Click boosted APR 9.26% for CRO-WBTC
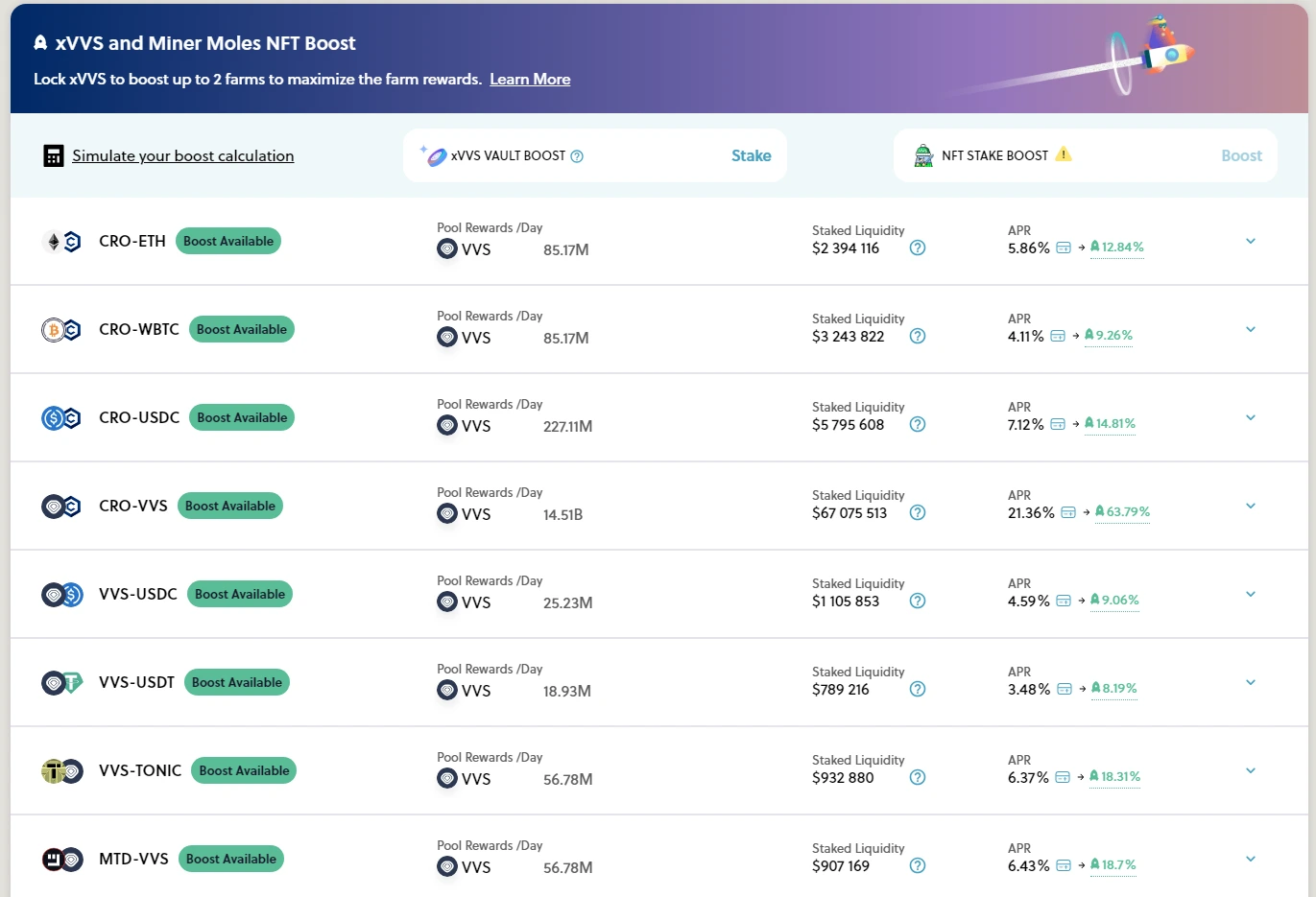Viewport: 1316px width, 897px height. [x=1109, y=336]
